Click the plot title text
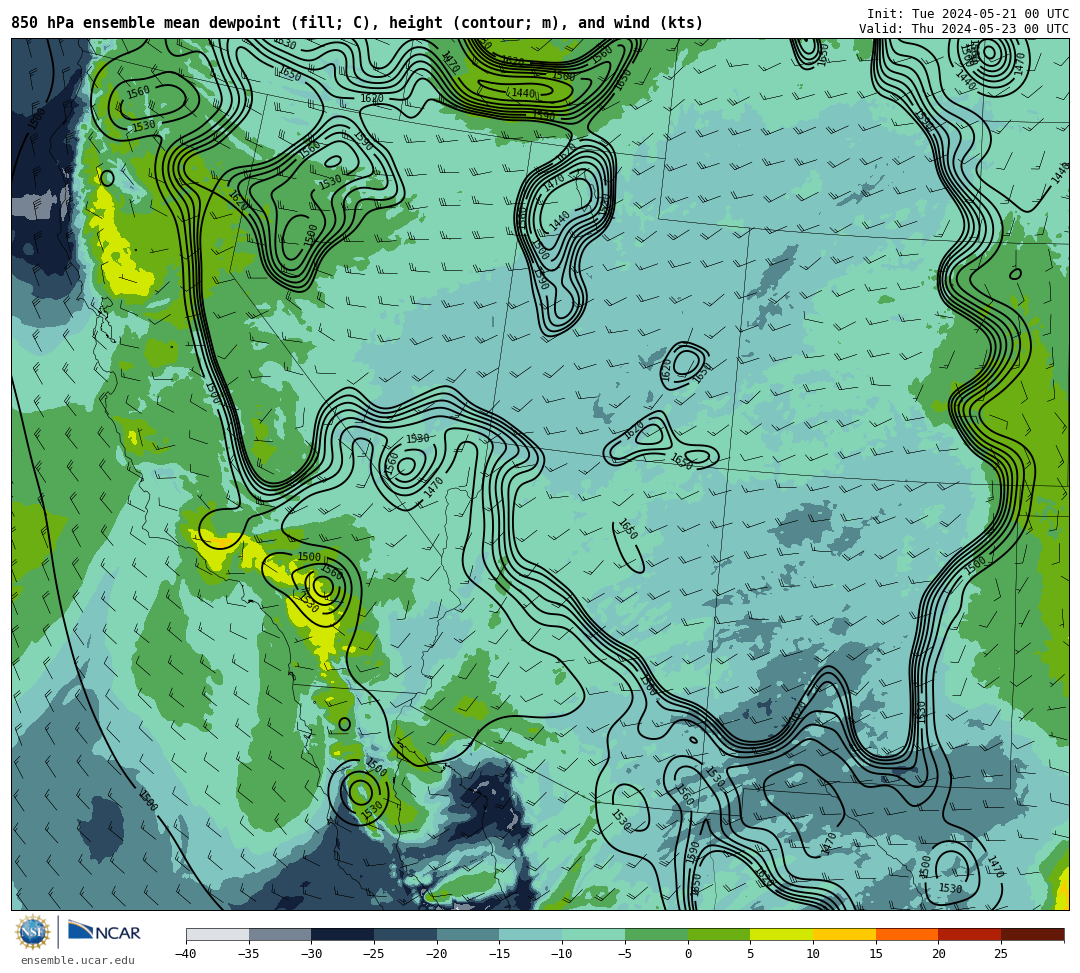 357,23
